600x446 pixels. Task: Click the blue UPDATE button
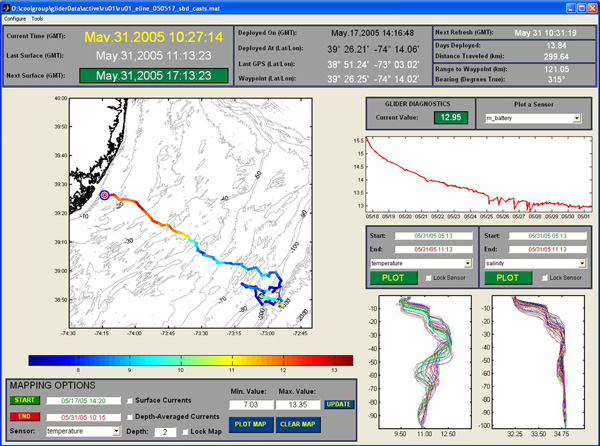pyautogui.click(x=338, y=404)
